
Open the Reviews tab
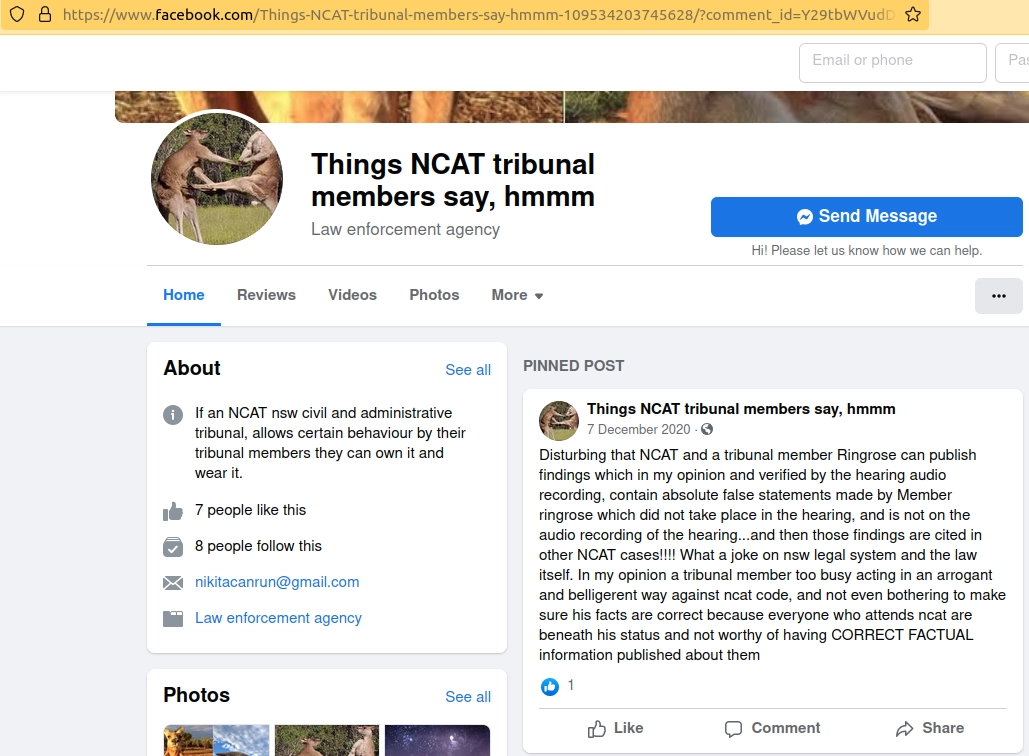coord(266,295)
